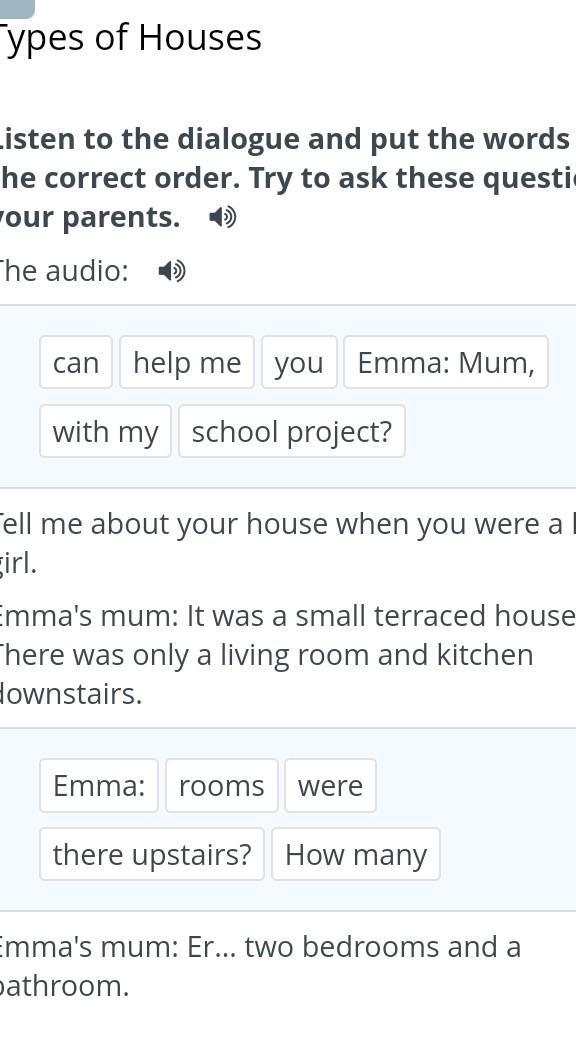576x1048 pixels.
Task: Play the speaker icon beside "The audio:"
Action: point(172,271)
